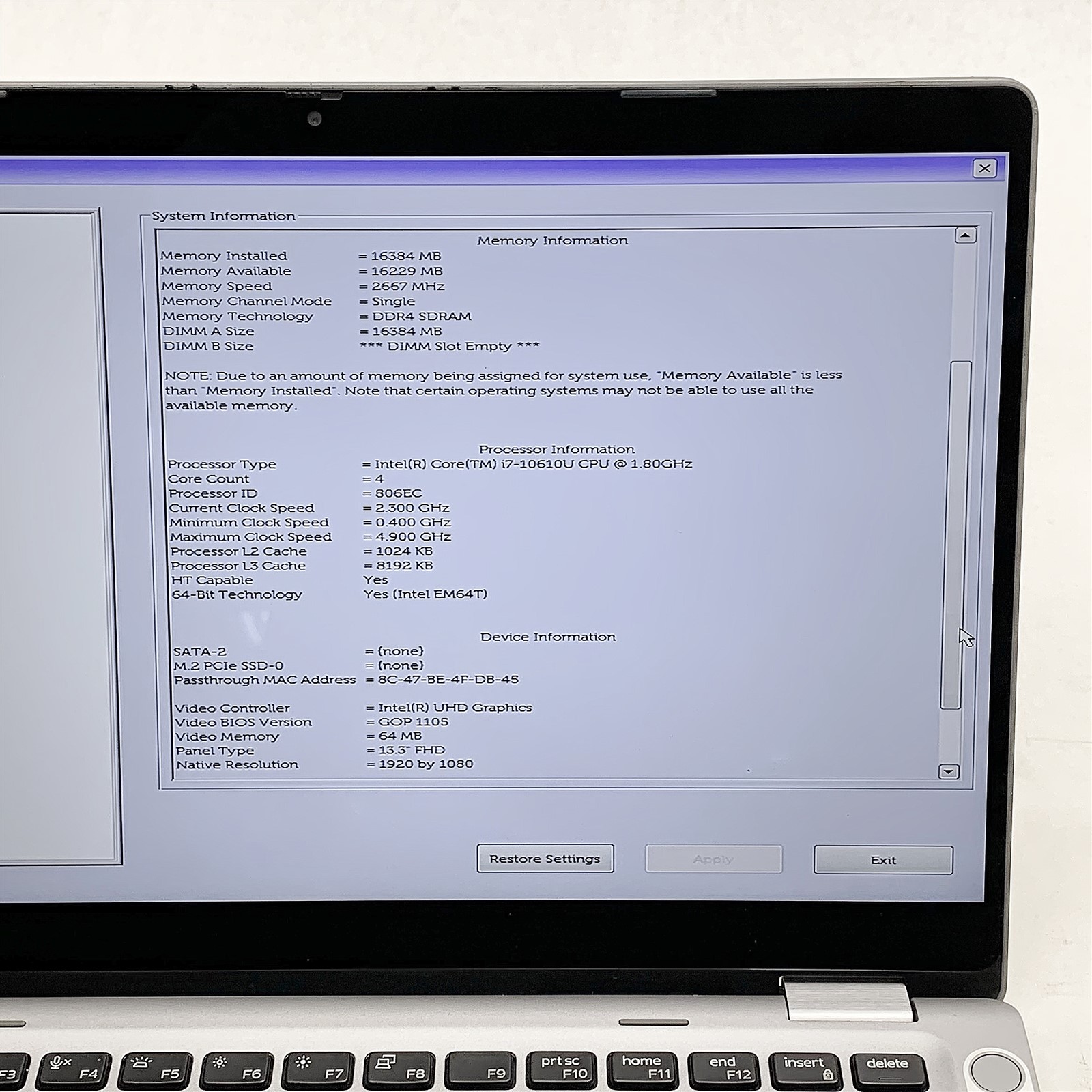This screenshot has height=1092, width=1092.
Task: Click the Processor Information heading
Action: pos(556,449)
